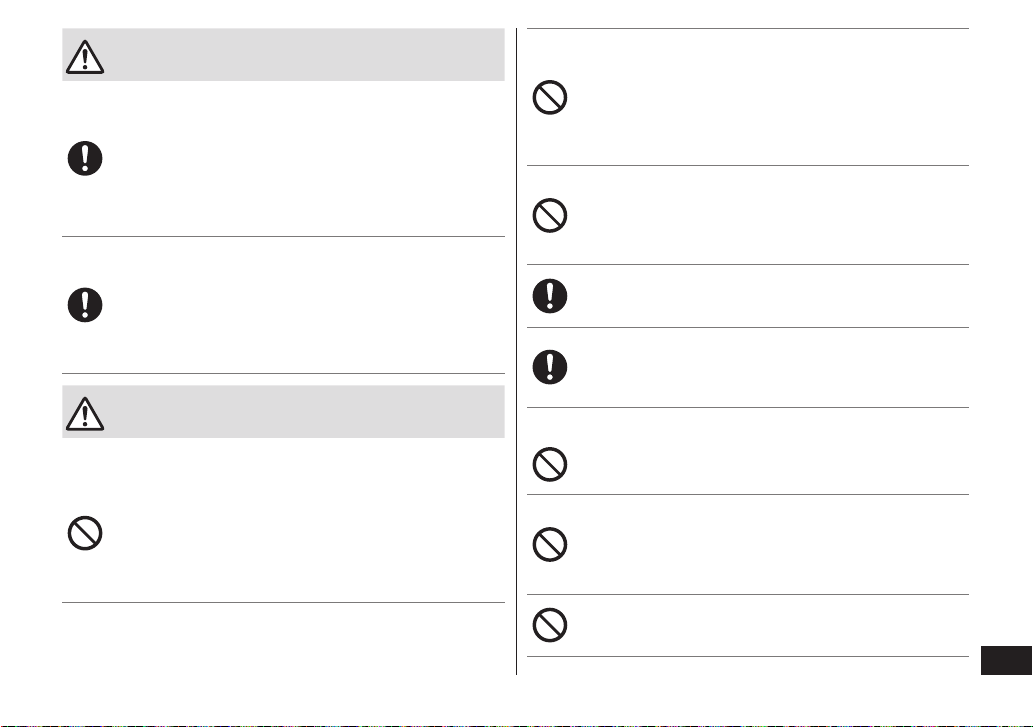Click the dashed line along the page bottom

click(516, 725)
